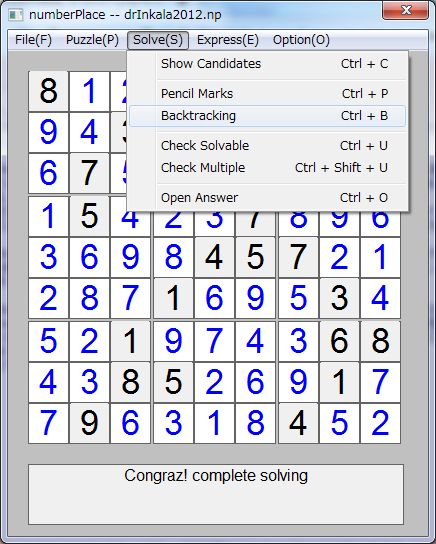This screenshot has width=436, height=544.
Task: Select the top-left cell containing black 8
Action: pyautogui.click(x=48, y=91)
